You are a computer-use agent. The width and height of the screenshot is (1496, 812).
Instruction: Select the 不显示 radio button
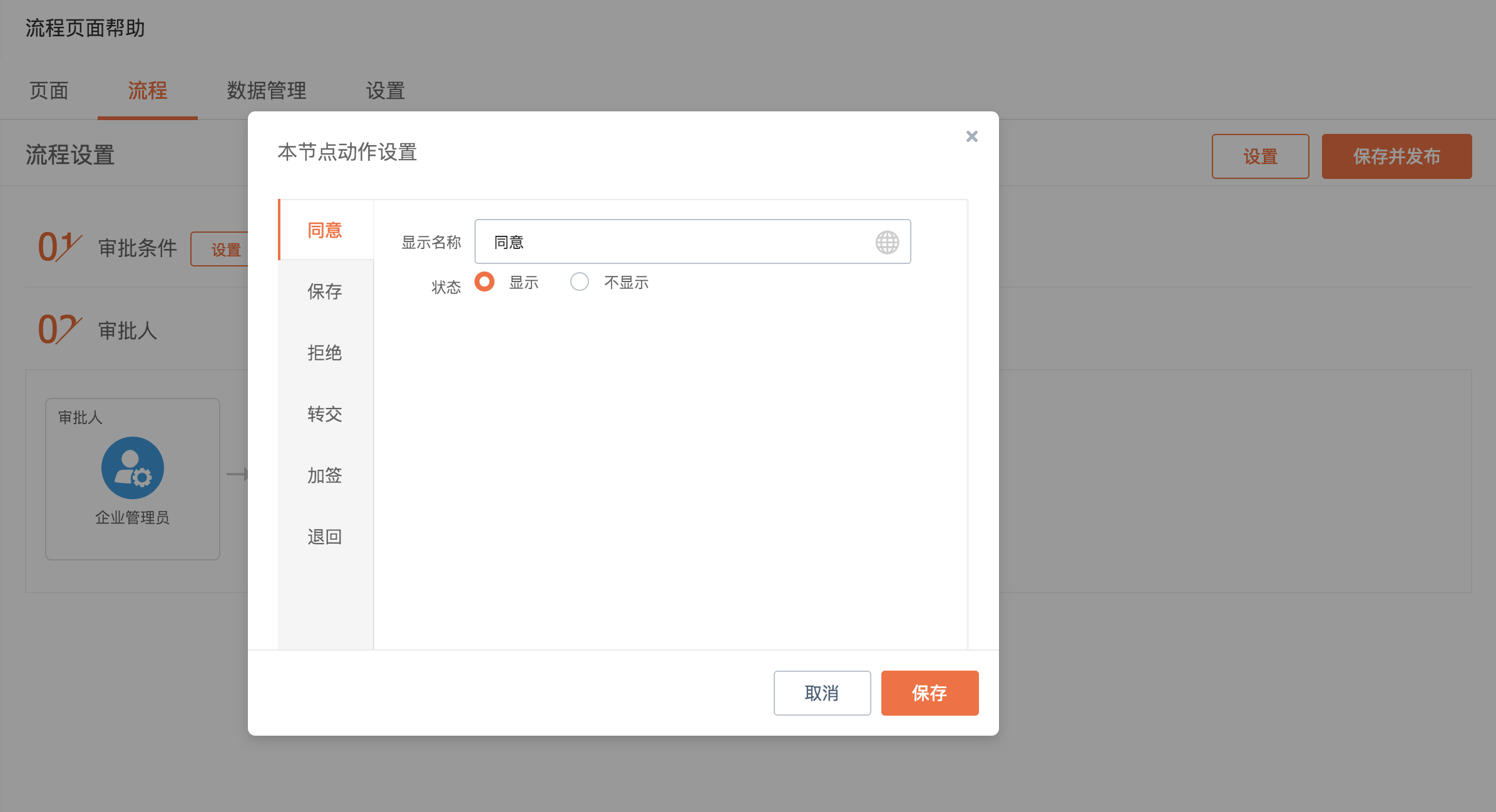pos(580,282)
